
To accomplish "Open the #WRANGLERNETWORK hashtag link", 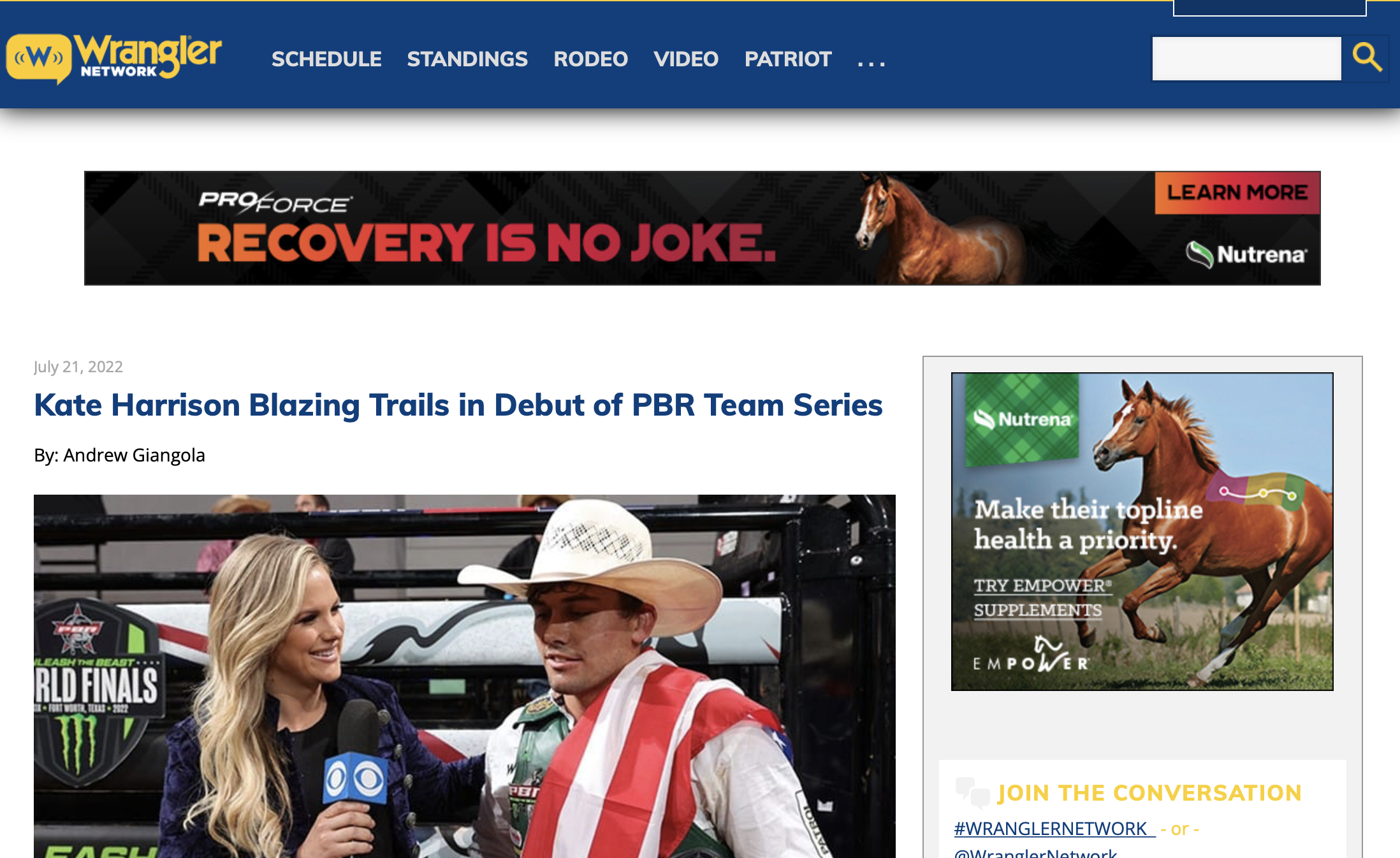I will point(1054,829).
